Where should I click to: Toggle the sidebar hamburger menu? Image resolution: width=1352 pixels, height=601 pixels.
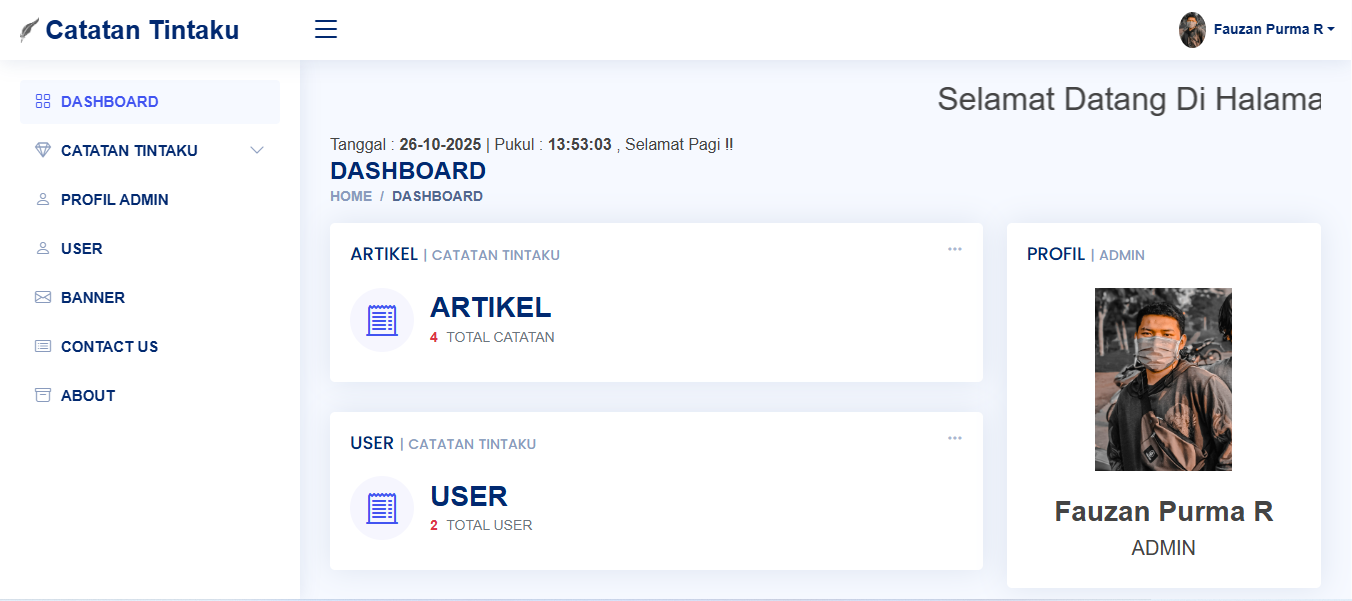(x=326, y=30)
